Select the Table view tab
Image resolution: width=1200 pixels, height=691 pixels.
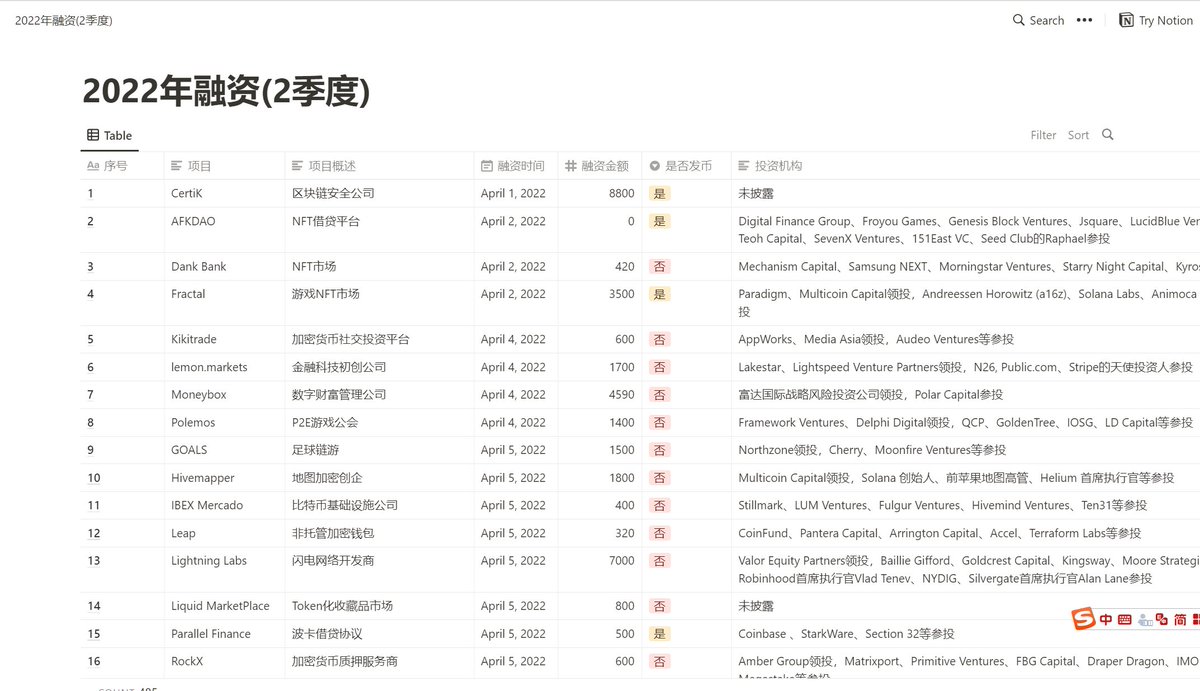click(109, 135)
